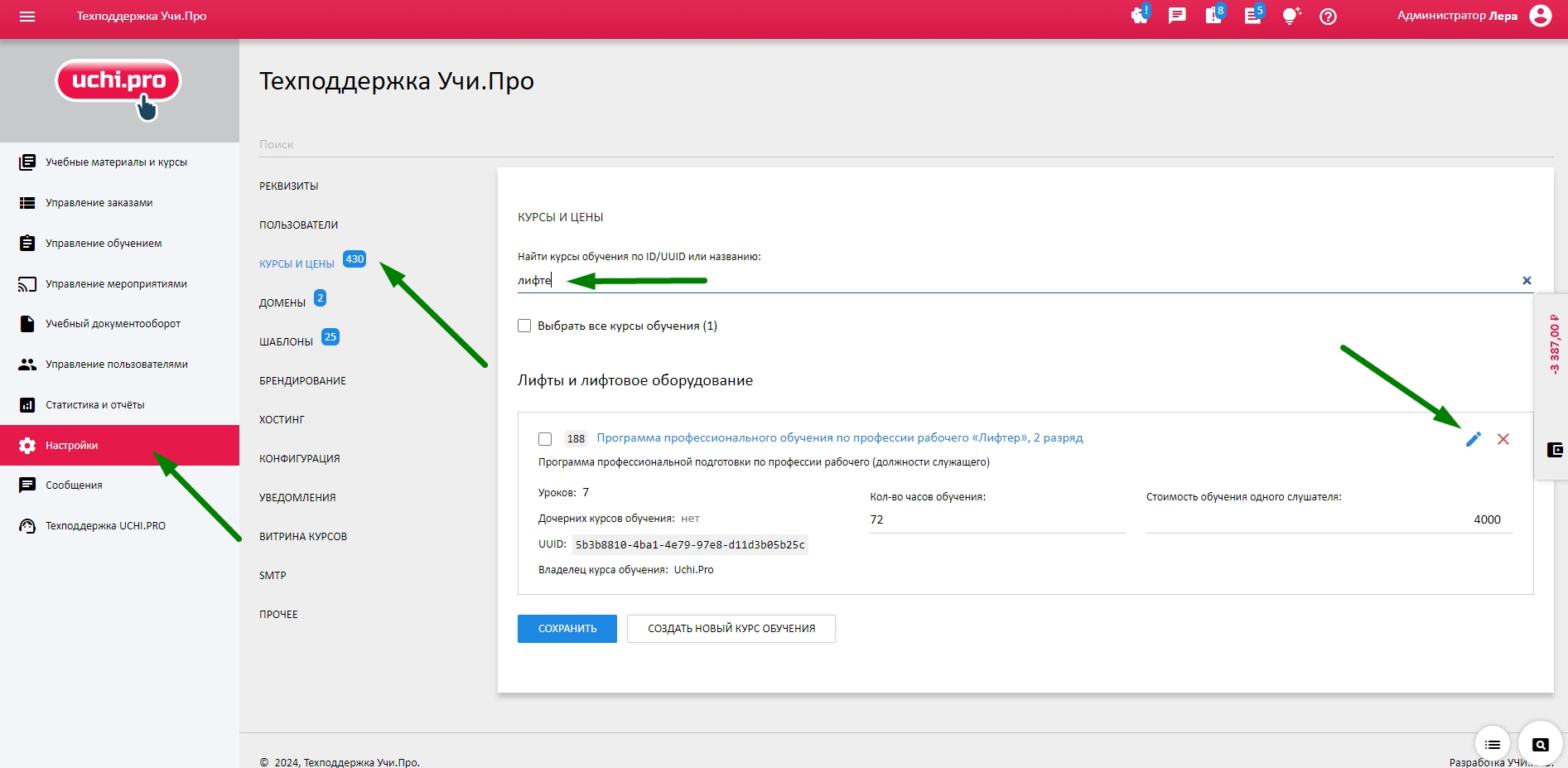Click the piggy bank balance icon

point(1140,16)
